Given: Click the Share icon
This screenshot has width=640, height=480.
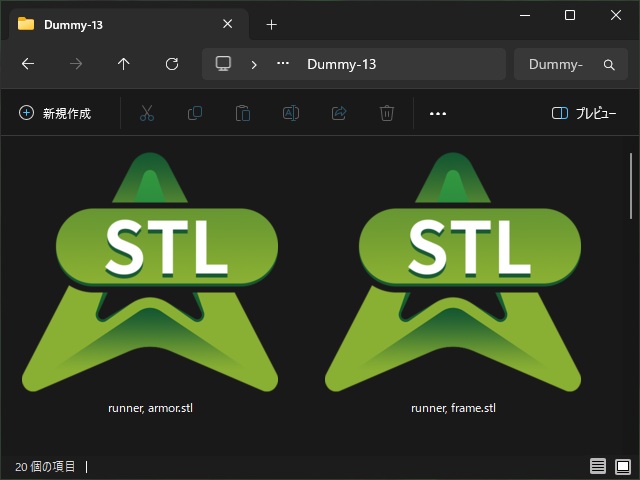Looking at the screenshot, I should 339,113.
